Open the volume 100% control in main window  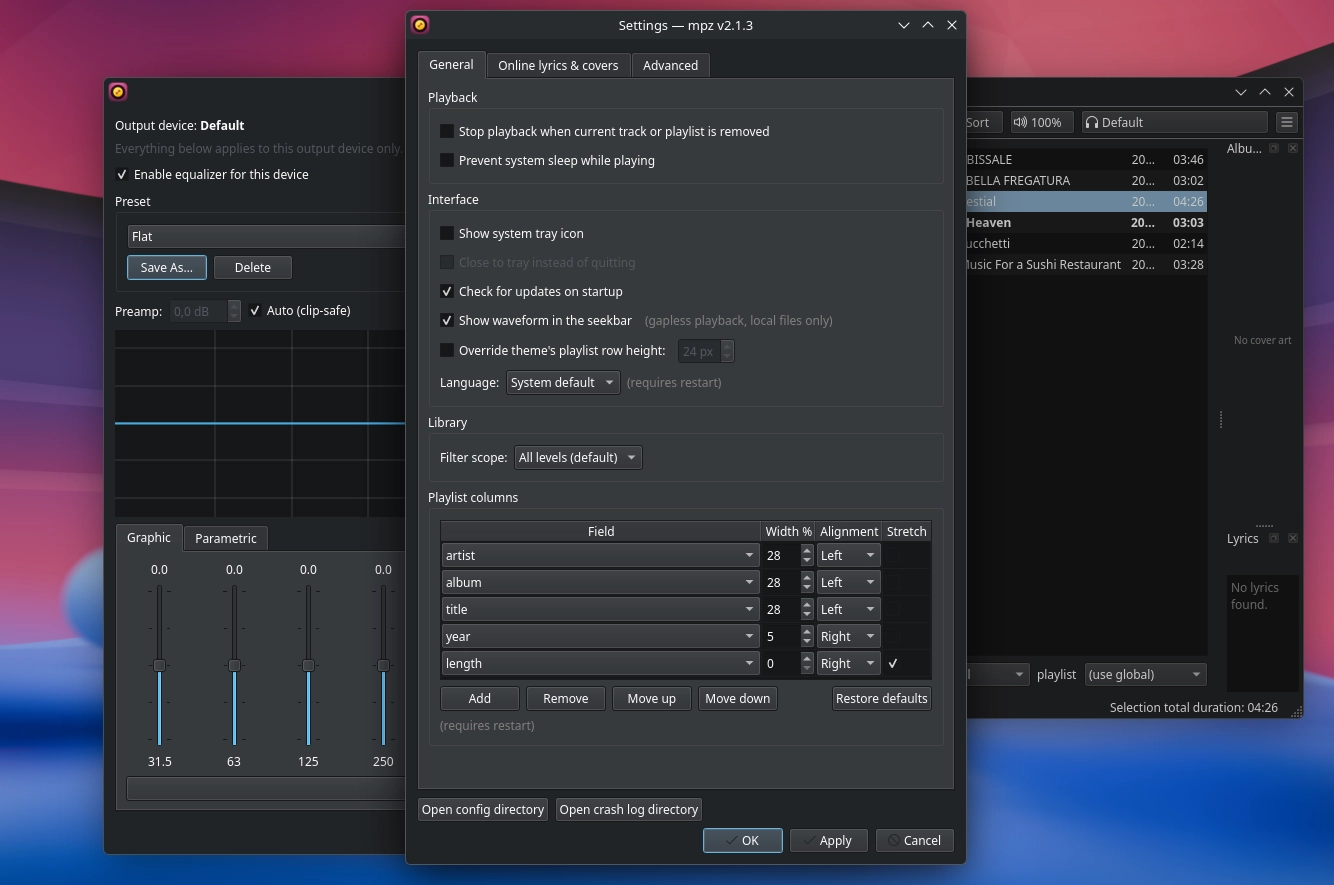[1042, 122]
